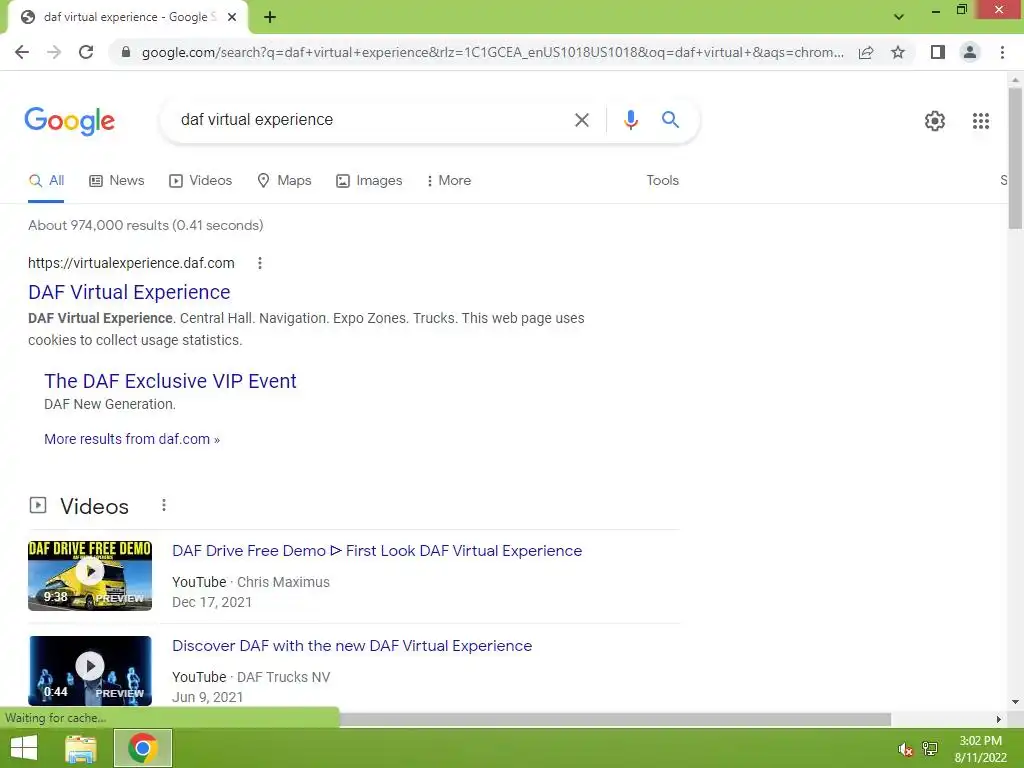Screen dimensions: 1024x768
Task: Click the https://virtualexperience.daf.com URL text
Action: [131, 263]
